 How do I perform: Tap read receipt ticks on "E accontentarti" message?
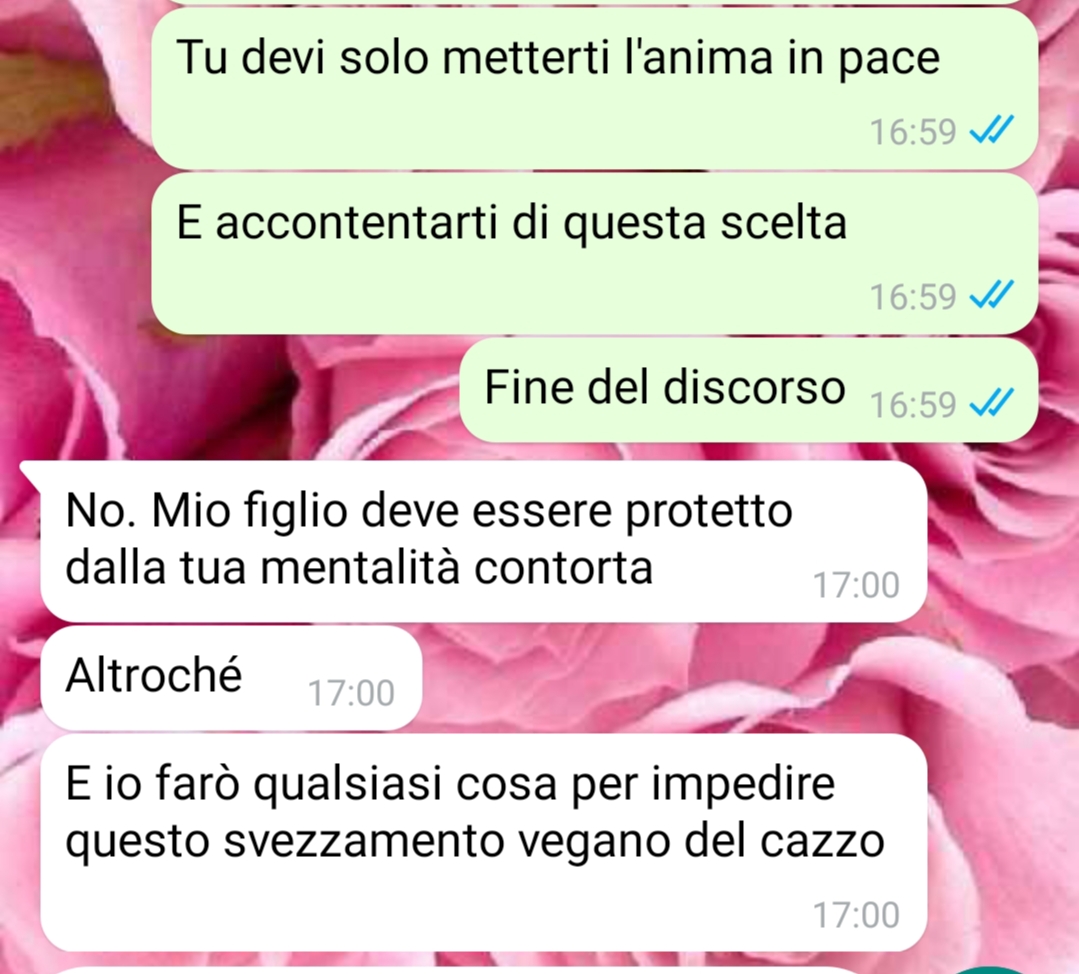(992, 295)
